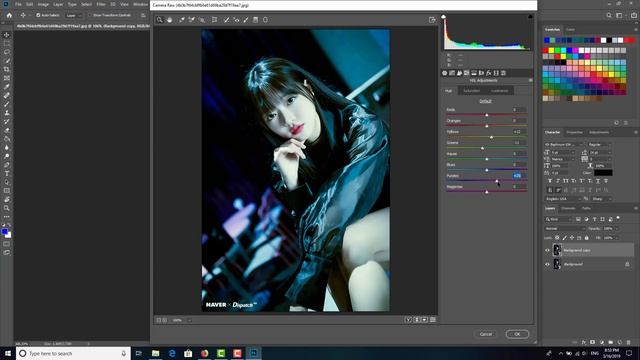Viewport: 640px width, 360px height.
Task: Open Windows Start menu
Action: click(x=8, y=353)
